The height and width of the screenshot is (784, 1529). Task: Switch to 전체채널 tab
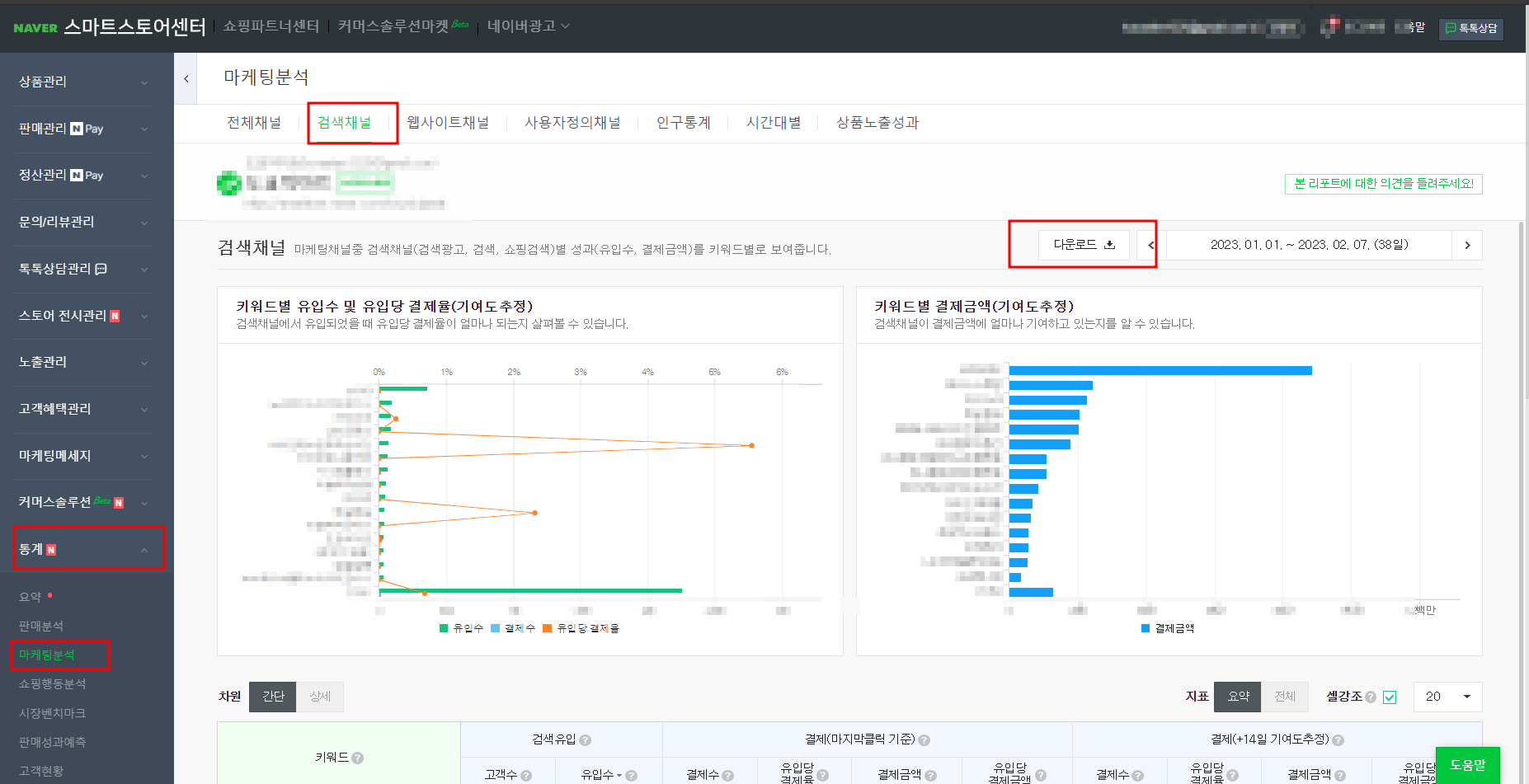point(254,123)
